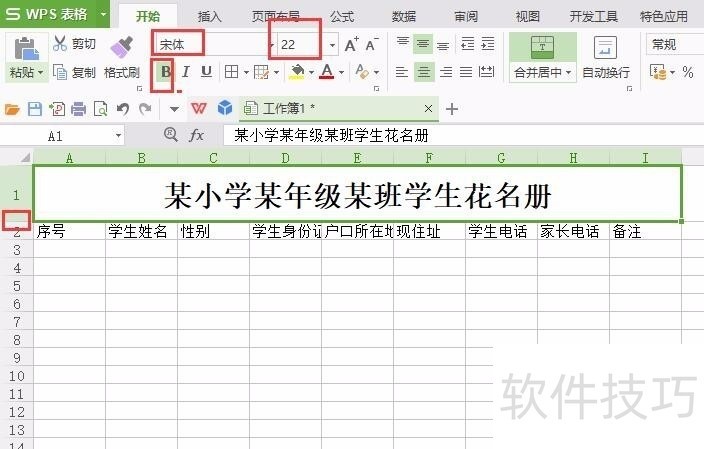Click the distributed alignment icon
The image size is (704, 449).
[486, 71]
